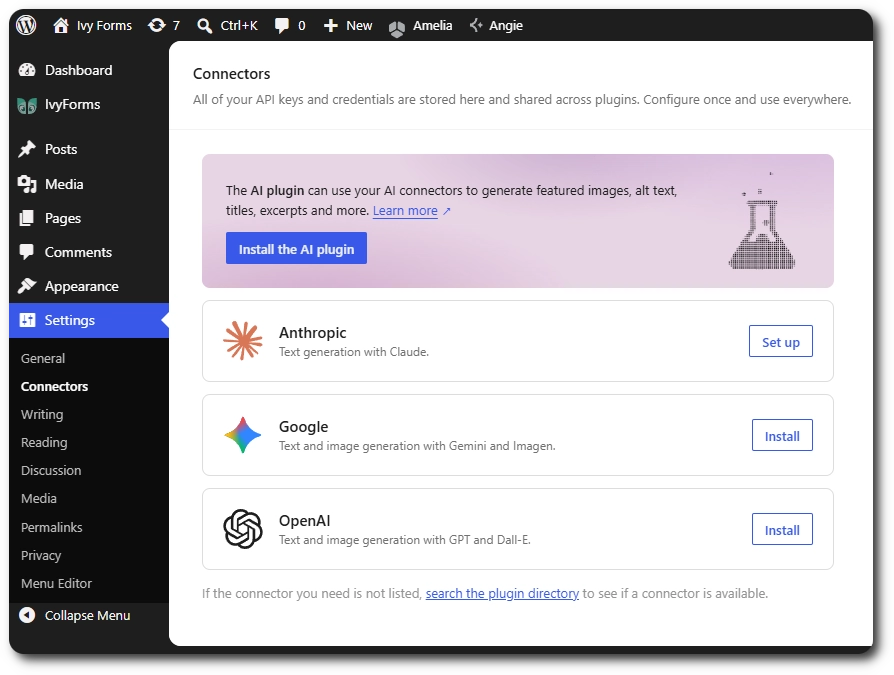The width and height of the screenshot is (894, 675).
Task: Click the IvyForms leaf icon
Action: coord(27,105)
